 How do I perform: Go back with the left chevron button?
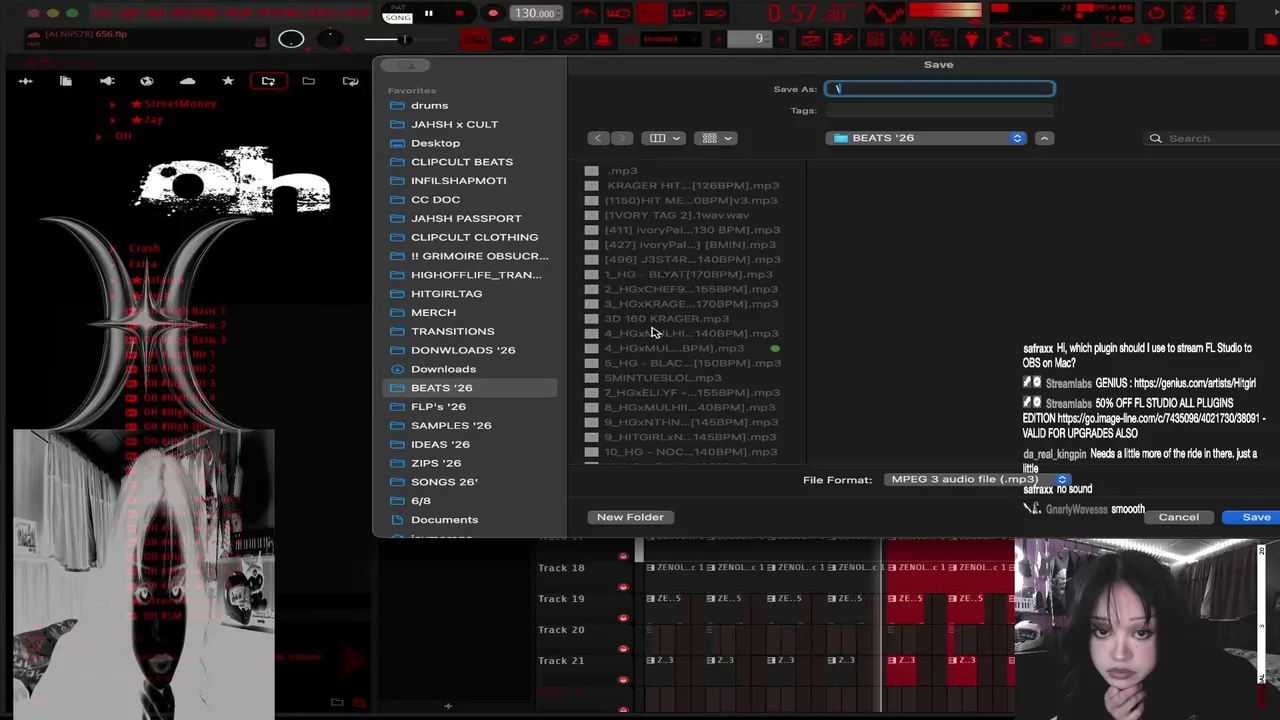tap(598, 138)
